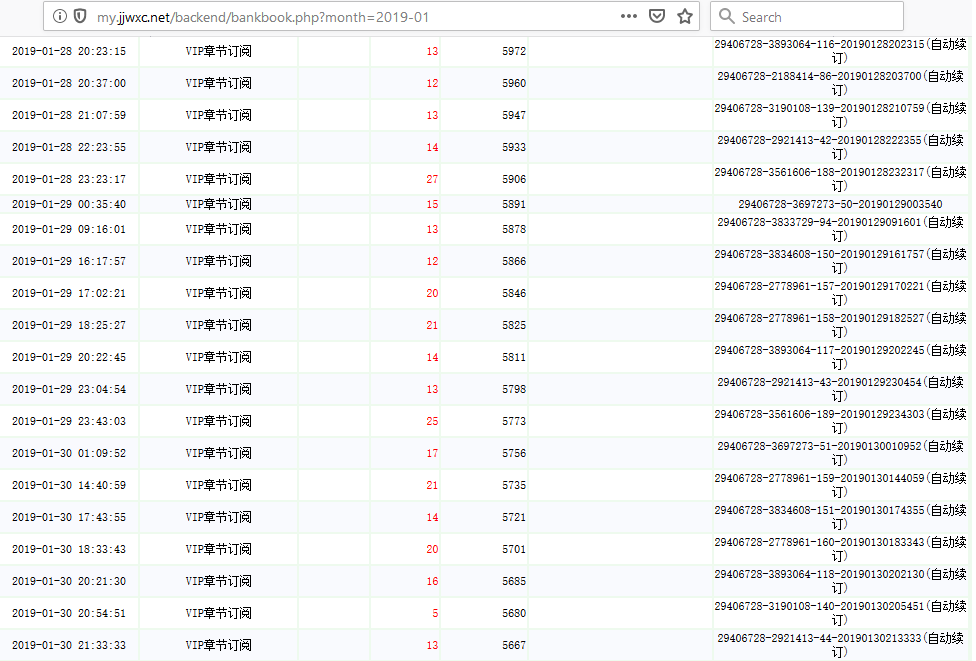The height and width of the screenshot is (661, 976).
Task: Focus the Search input field
Action: point(807,16)
